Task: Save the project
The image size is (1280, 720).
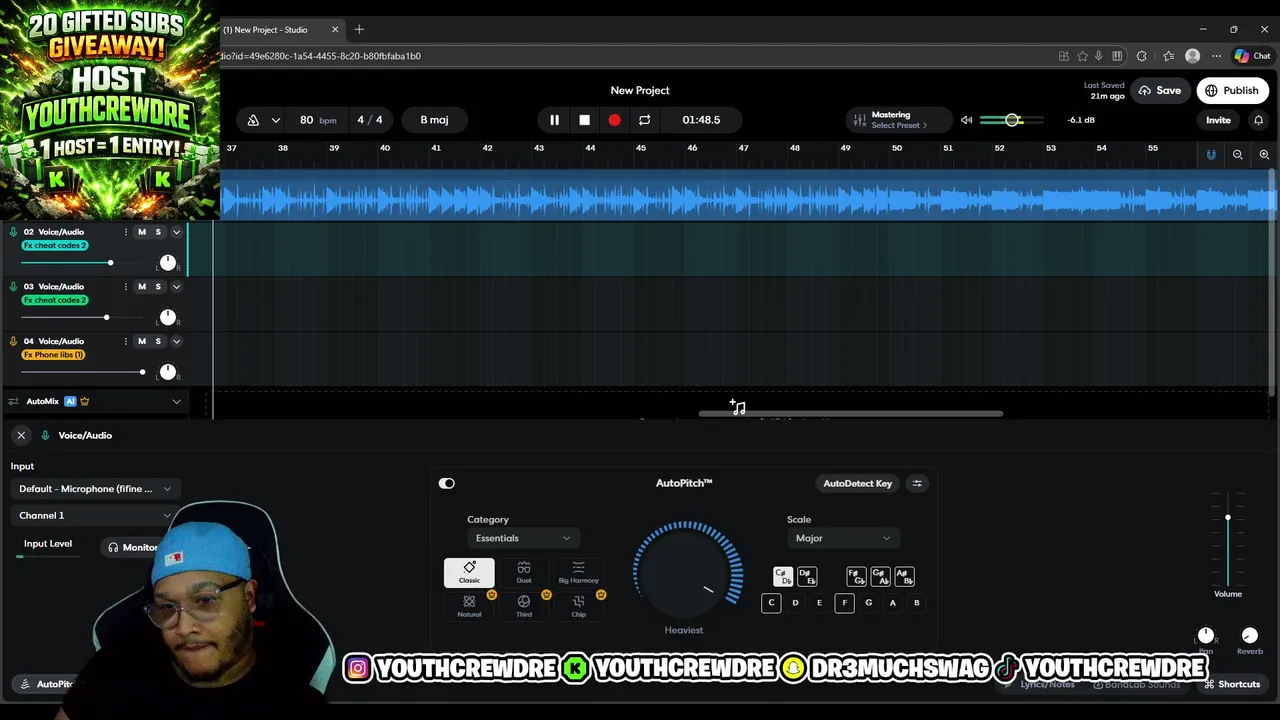Action: [1159, 91]
